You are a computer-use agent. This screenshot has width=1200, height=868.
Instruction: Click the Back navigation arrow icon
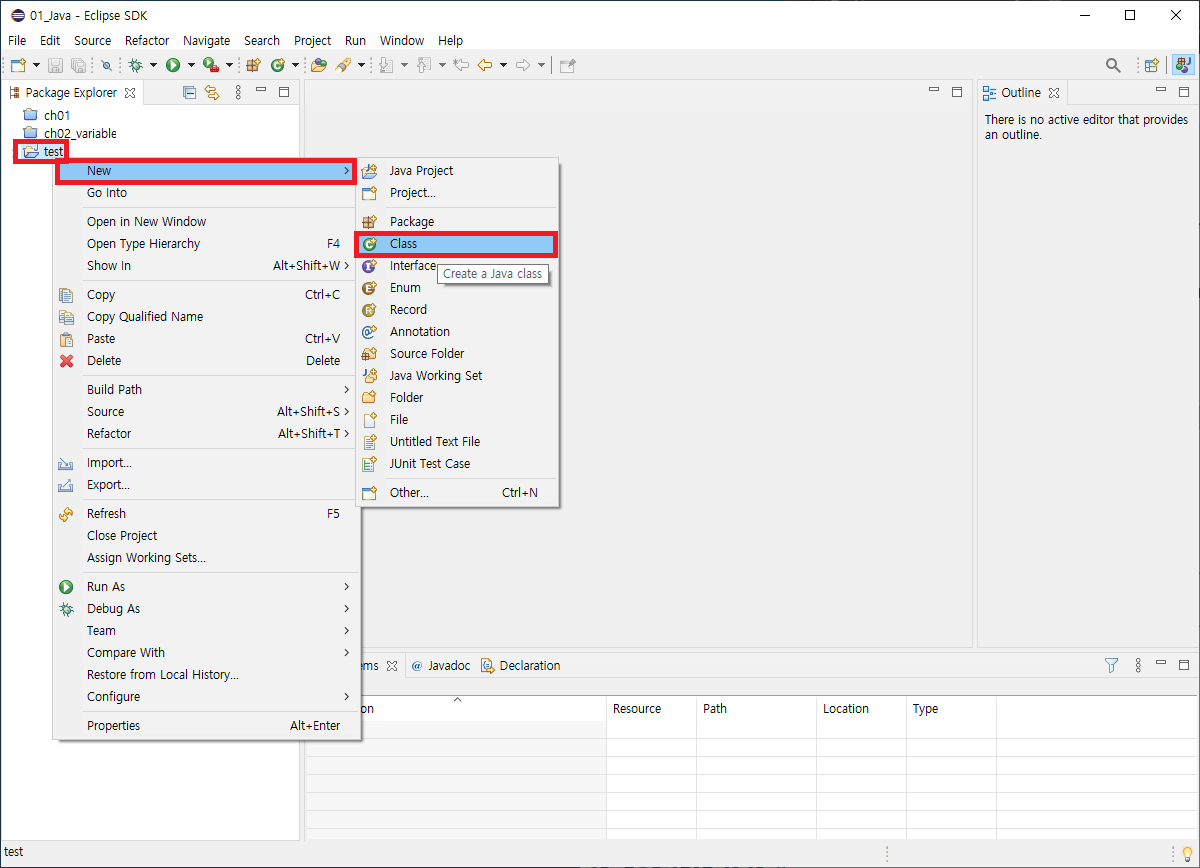point(485,65)
